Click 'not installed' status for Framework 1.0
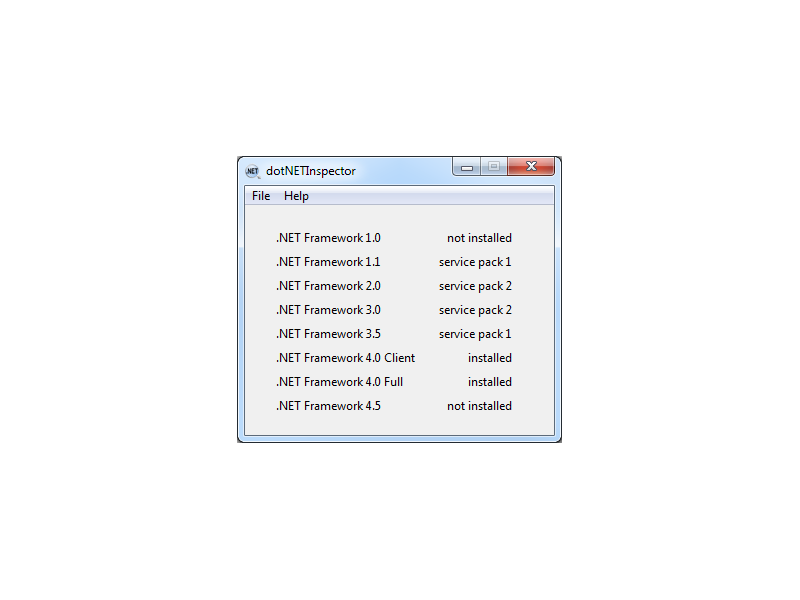The height and width of the screenshot is (600, 800). coord(480,238)
